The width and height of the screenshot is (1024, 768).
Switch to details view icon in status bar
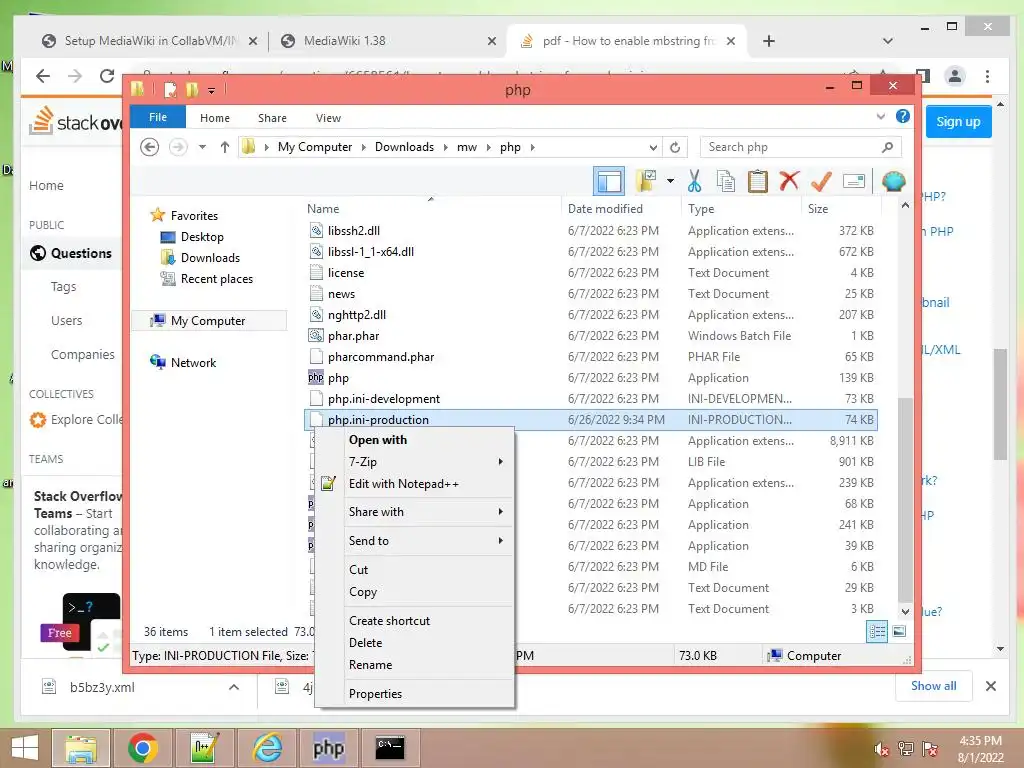click(876, 631)
